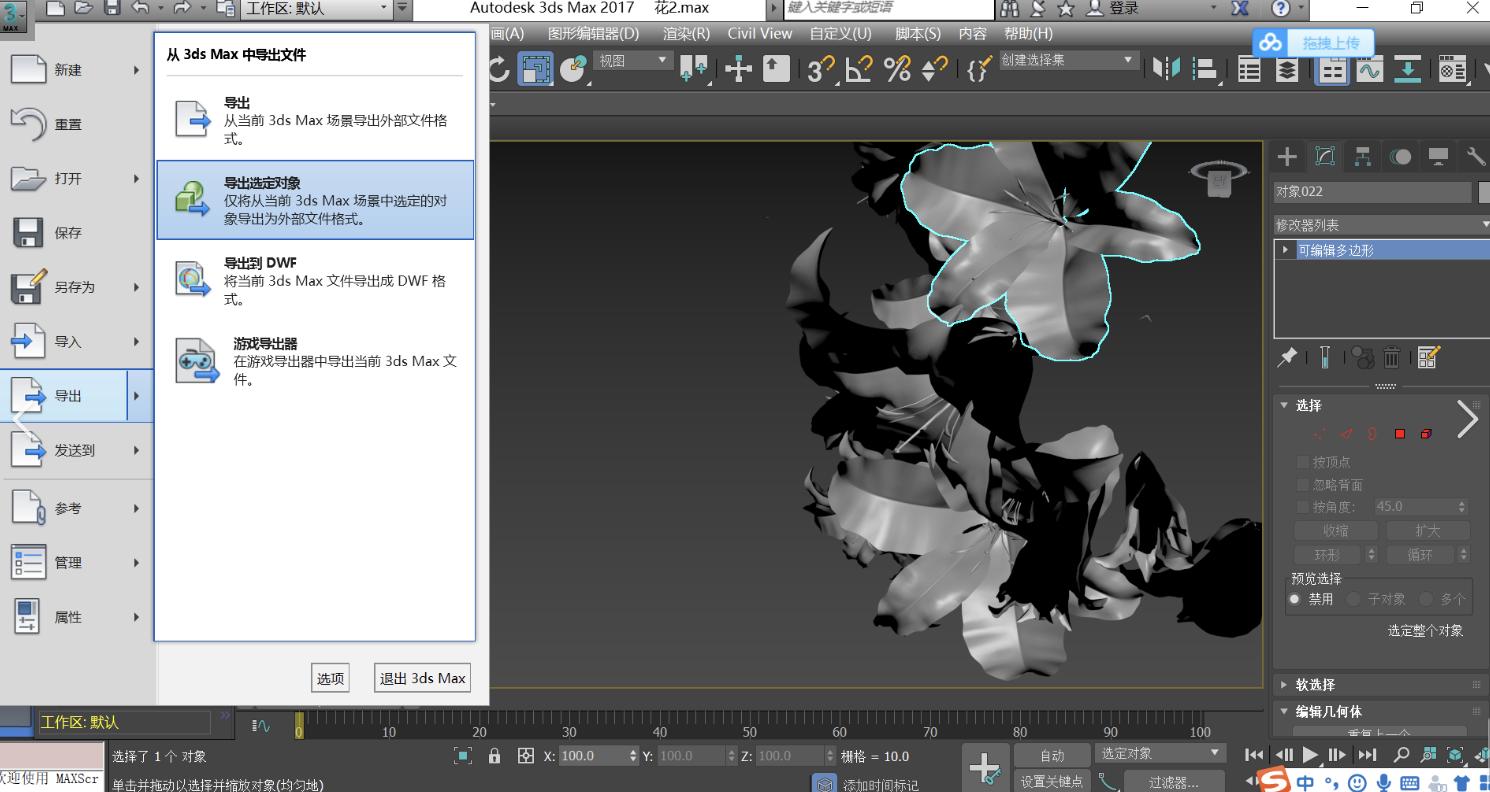
Task: Open the Scripting (脚本(S)) menu
Action: 918,33
